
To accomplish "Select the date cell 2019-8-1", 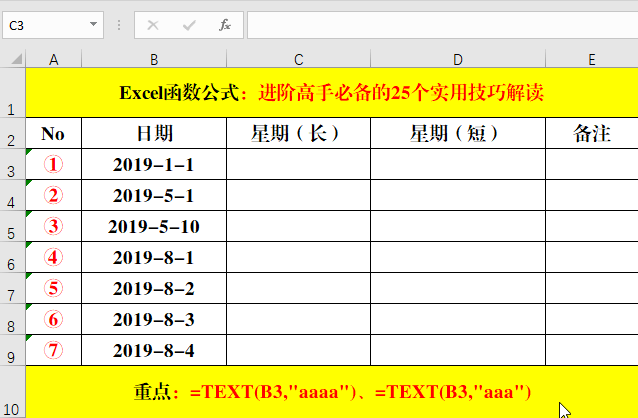I will pos(154,257).
